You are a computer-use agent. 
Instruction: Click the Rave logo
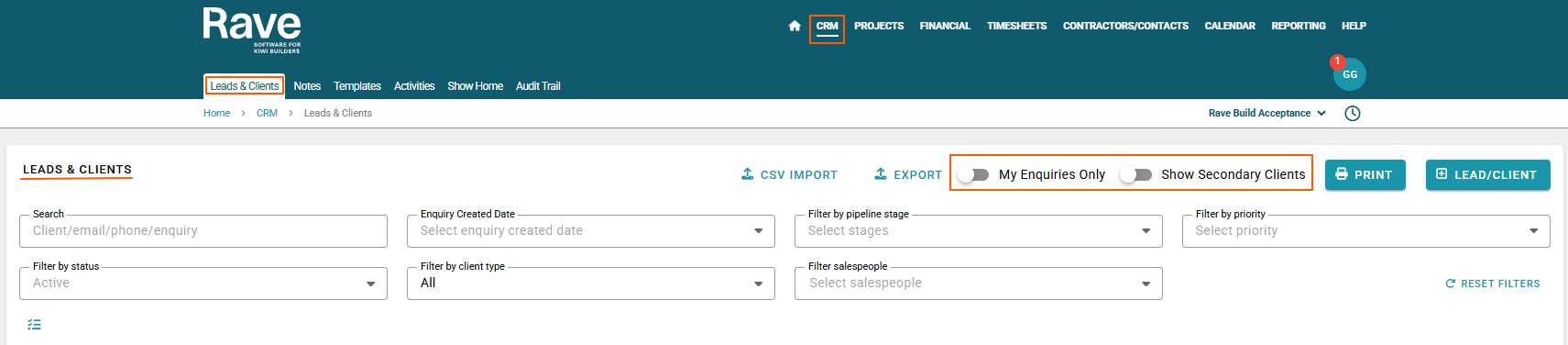(x=252, y=29)
